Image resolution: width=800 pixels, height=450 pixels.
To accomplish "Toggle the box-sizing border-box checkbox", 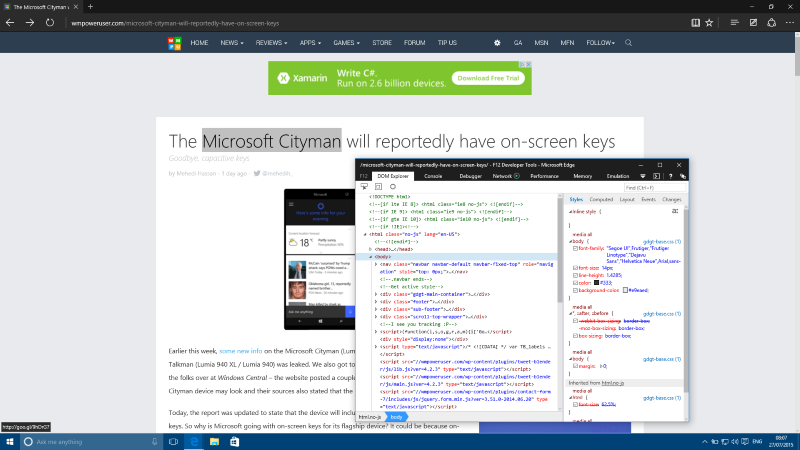I will (575, 336).
